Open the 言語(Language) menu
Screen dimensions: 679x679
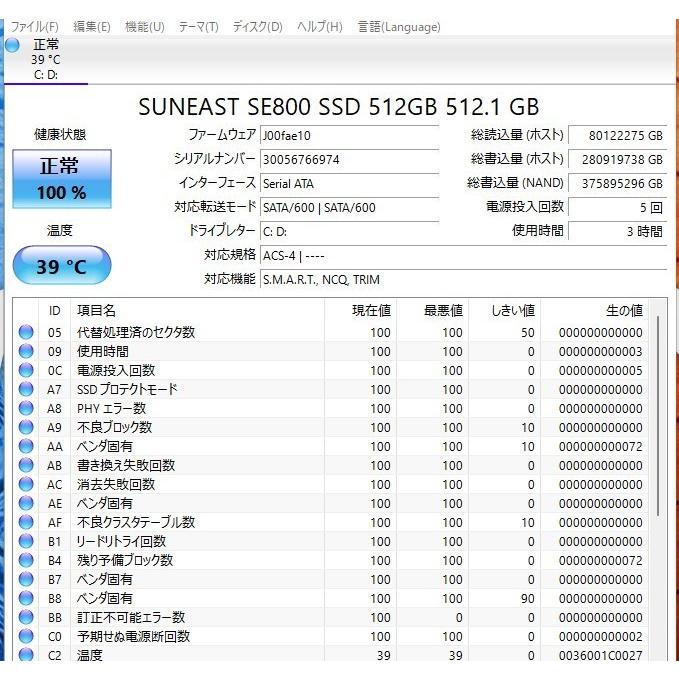(399, 27)
